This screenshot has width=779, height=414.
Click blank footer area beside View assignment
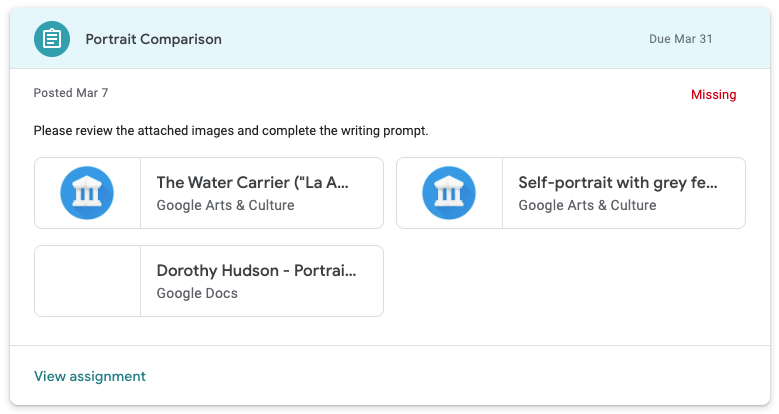click(450, 376)
